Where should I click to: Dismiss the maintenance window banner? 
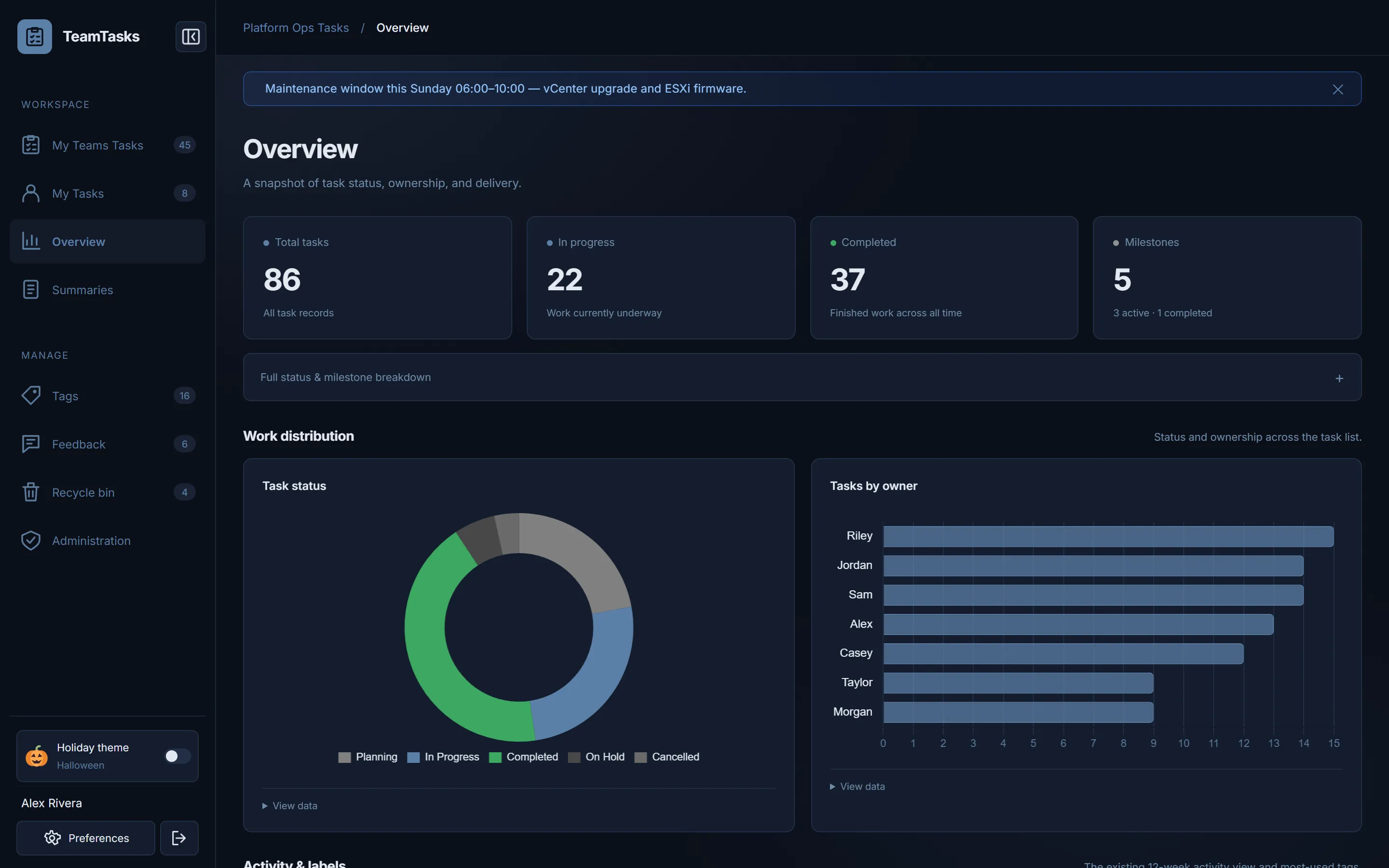(1337, 89)
